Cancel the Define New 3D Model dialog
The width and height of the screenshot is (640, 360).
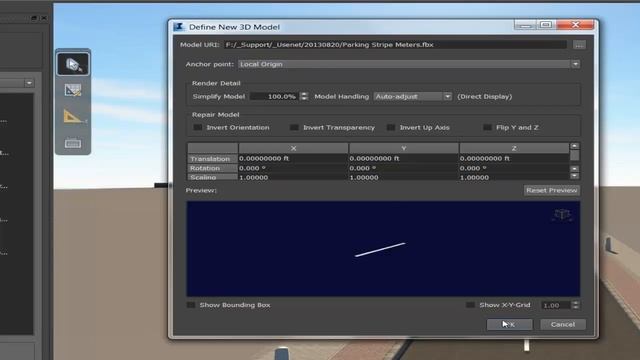(x=563, y=324)
